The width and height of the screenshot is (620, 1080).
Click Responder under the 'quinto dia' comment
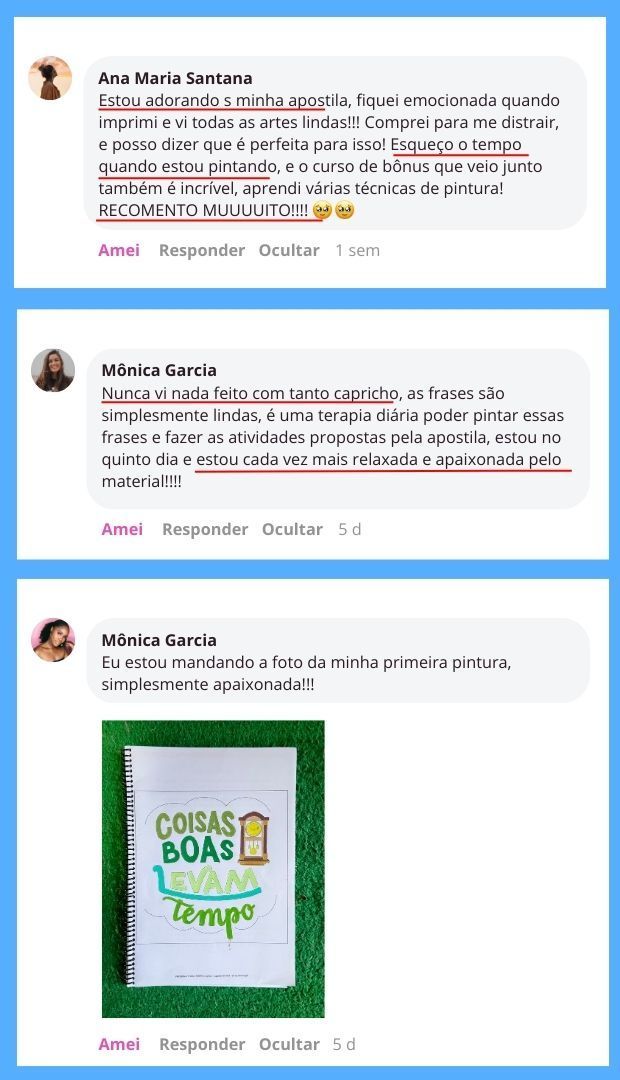[205, 529]
